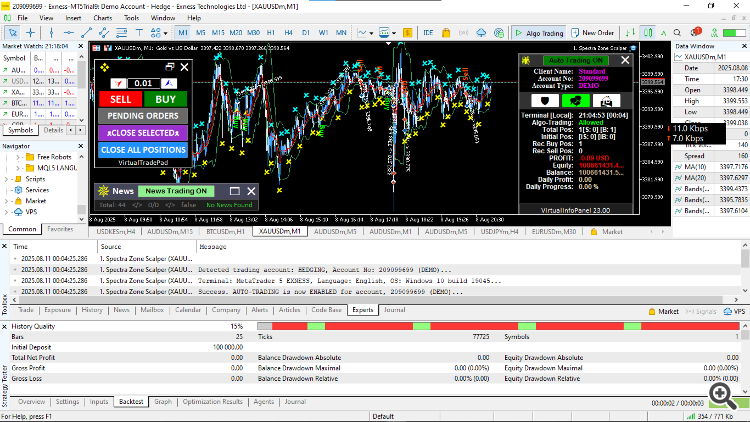
Task: Select the vertical line drawing tool
Action: tap(51, 33)
